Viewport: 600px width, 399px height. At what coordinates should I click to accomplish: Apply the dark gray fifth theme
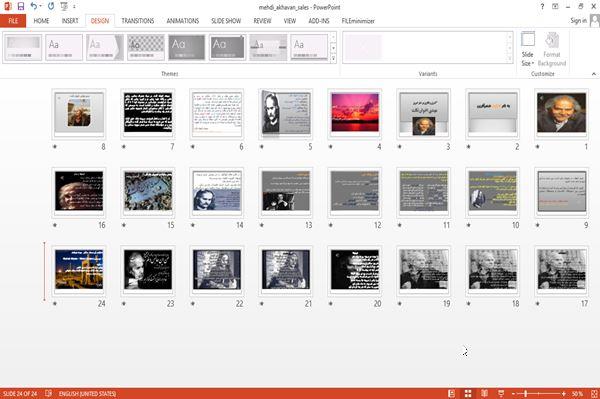click(187, 47)
